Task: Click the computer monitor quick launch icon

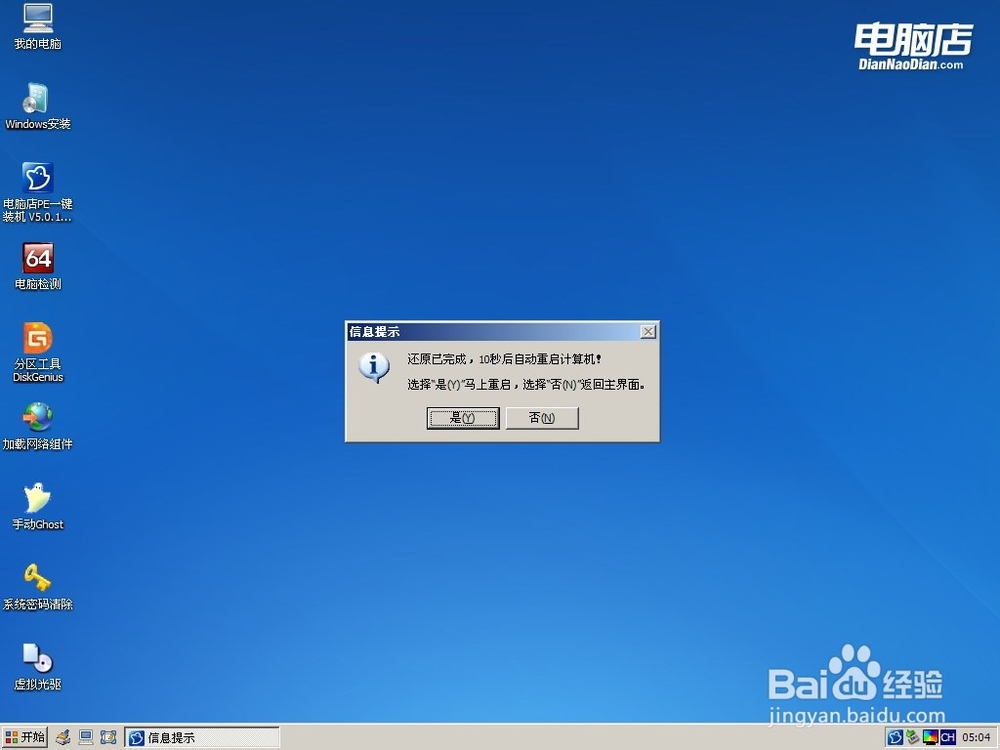Action: [85, 737]
